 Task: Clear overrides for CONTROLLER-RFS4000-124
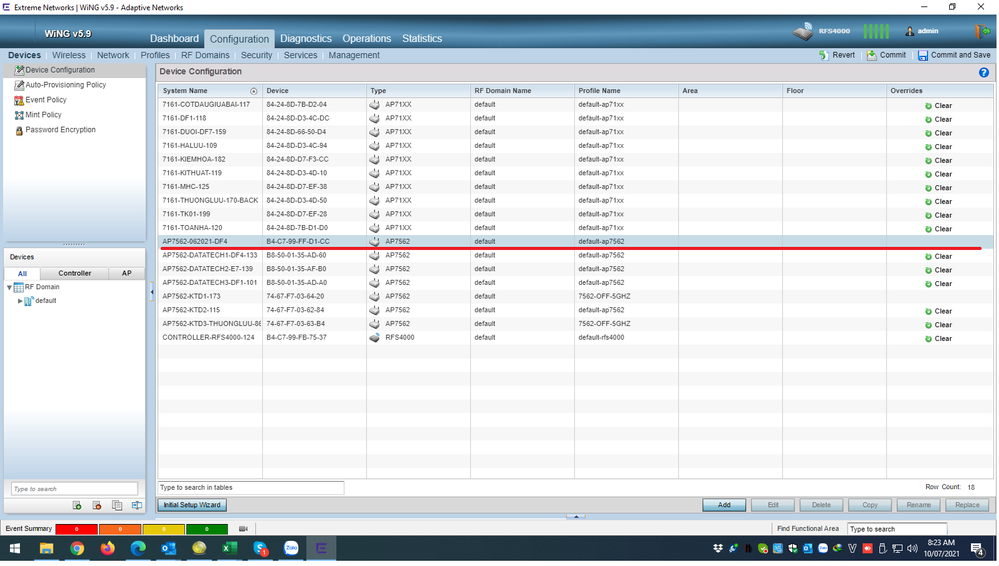coord(938,339)
